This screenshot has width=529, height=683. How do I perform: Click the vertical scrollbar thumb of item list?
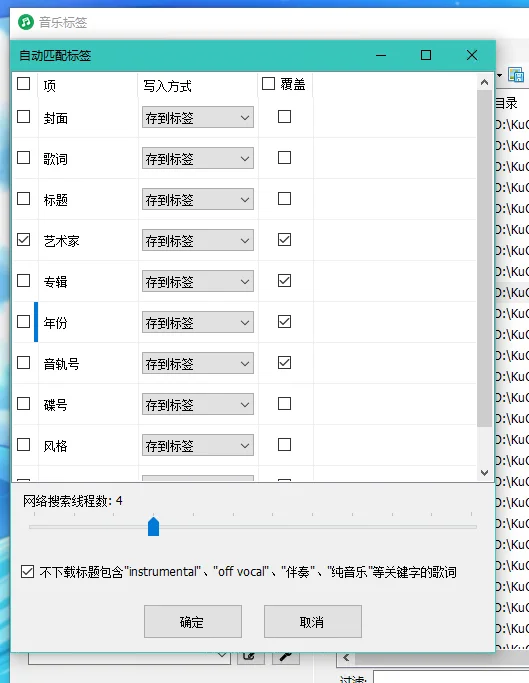tap(485, 258)
